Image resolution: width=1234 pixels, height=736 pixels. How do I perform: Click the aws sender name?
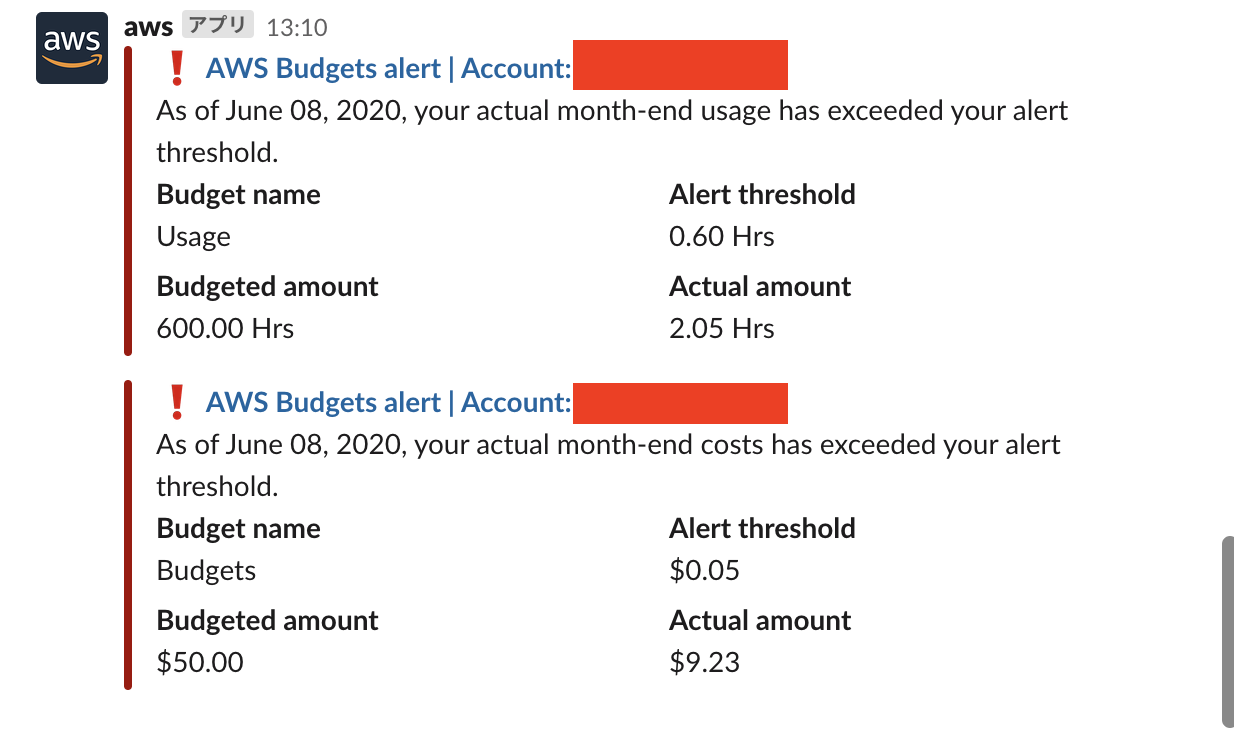(x=147, y=27)
